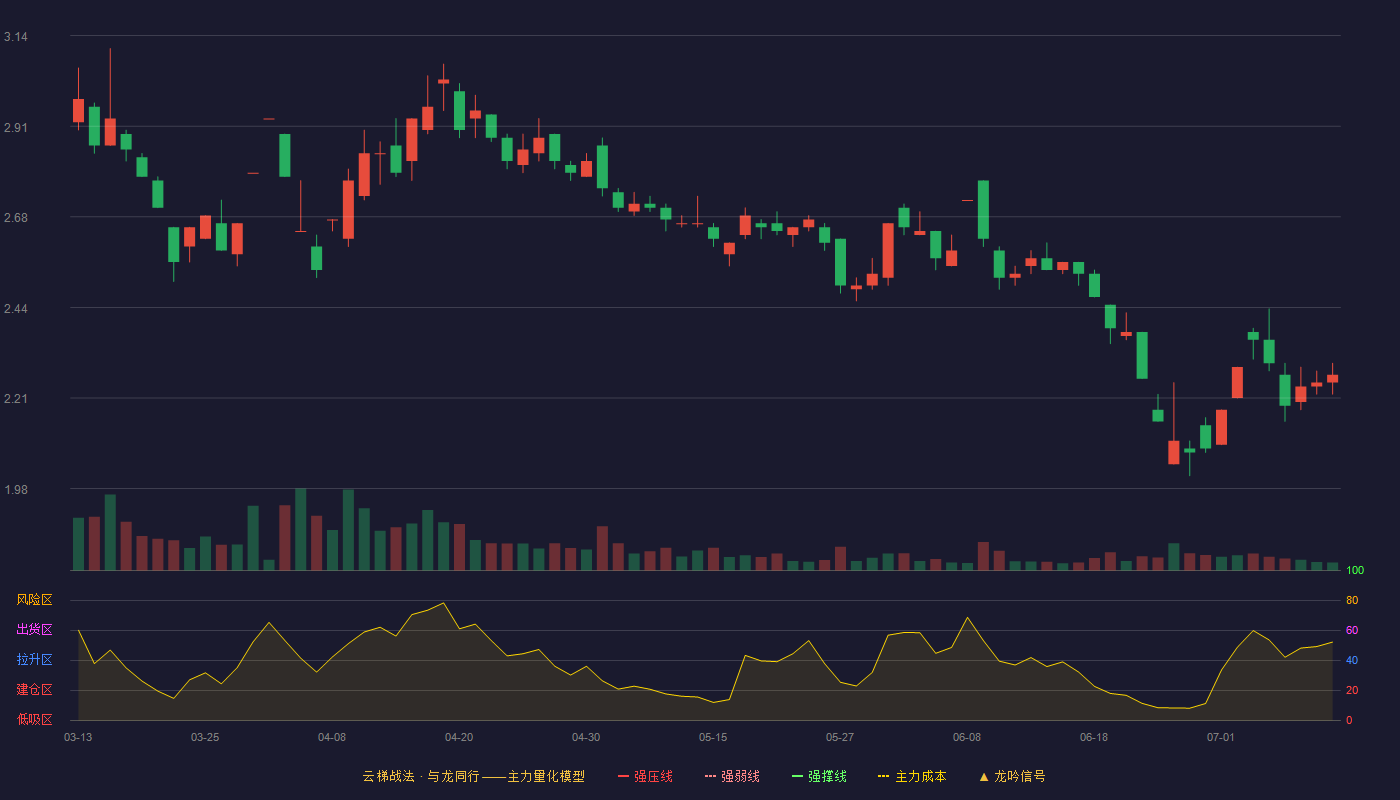This screenshot has width=1400, height=800.
Task: Click the 2.68 price axis label
Action: tap(16, 218)
